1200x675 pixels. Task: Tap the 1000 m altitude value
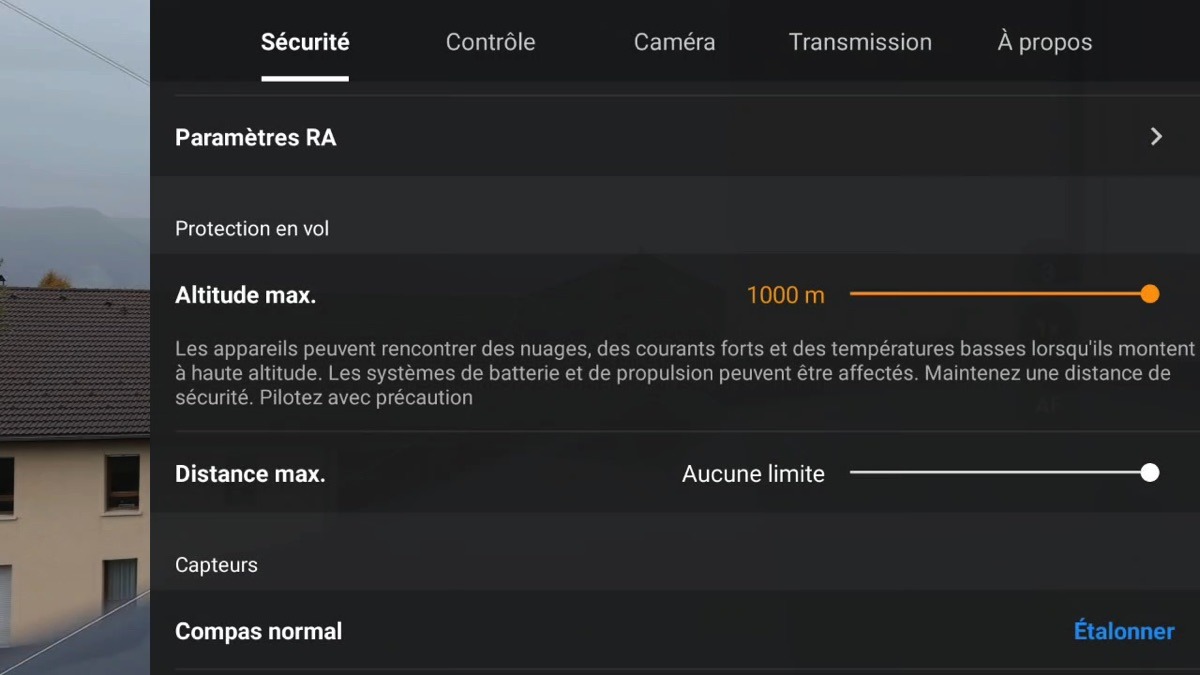[x=786, y=295]
